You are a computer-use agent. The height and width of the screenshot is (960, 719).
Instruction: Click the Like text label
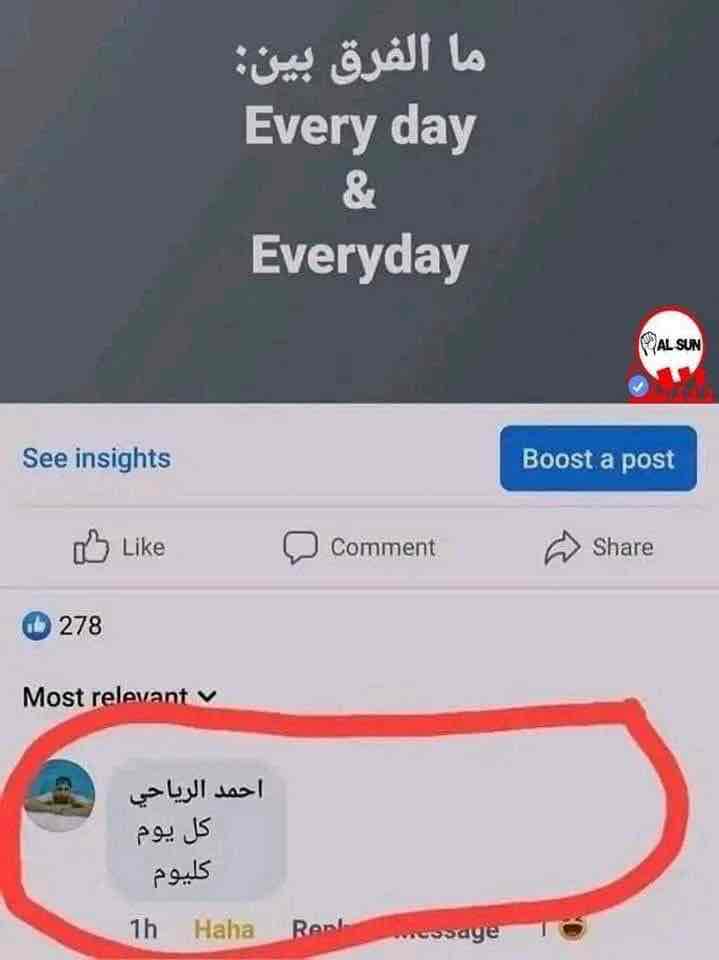pyautogui.click(x=143, y=547)
